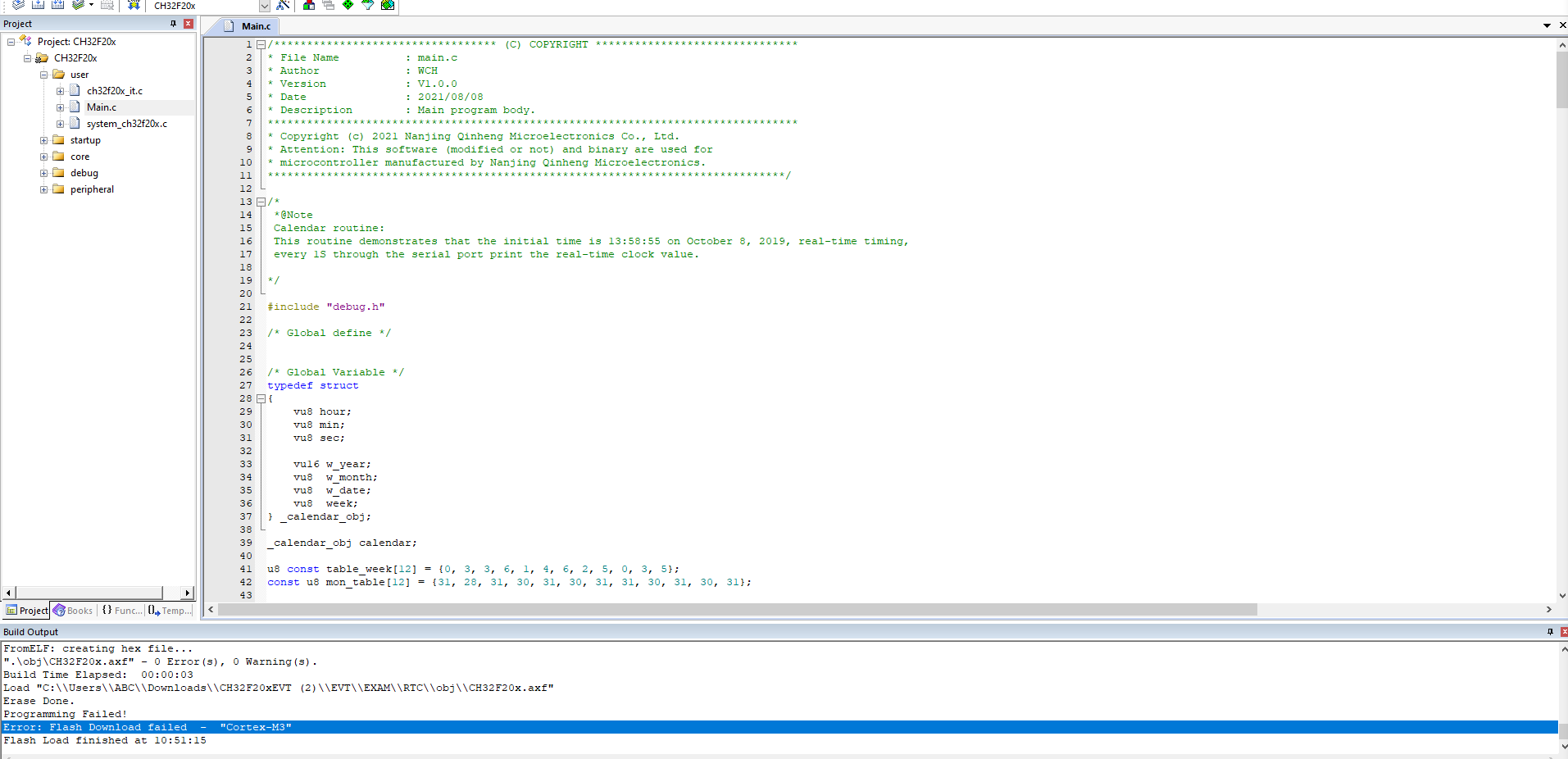Click the Download to flash (LOAD) icon
The height and width of the screenshot is (759, 1568).
pos(134,5)
